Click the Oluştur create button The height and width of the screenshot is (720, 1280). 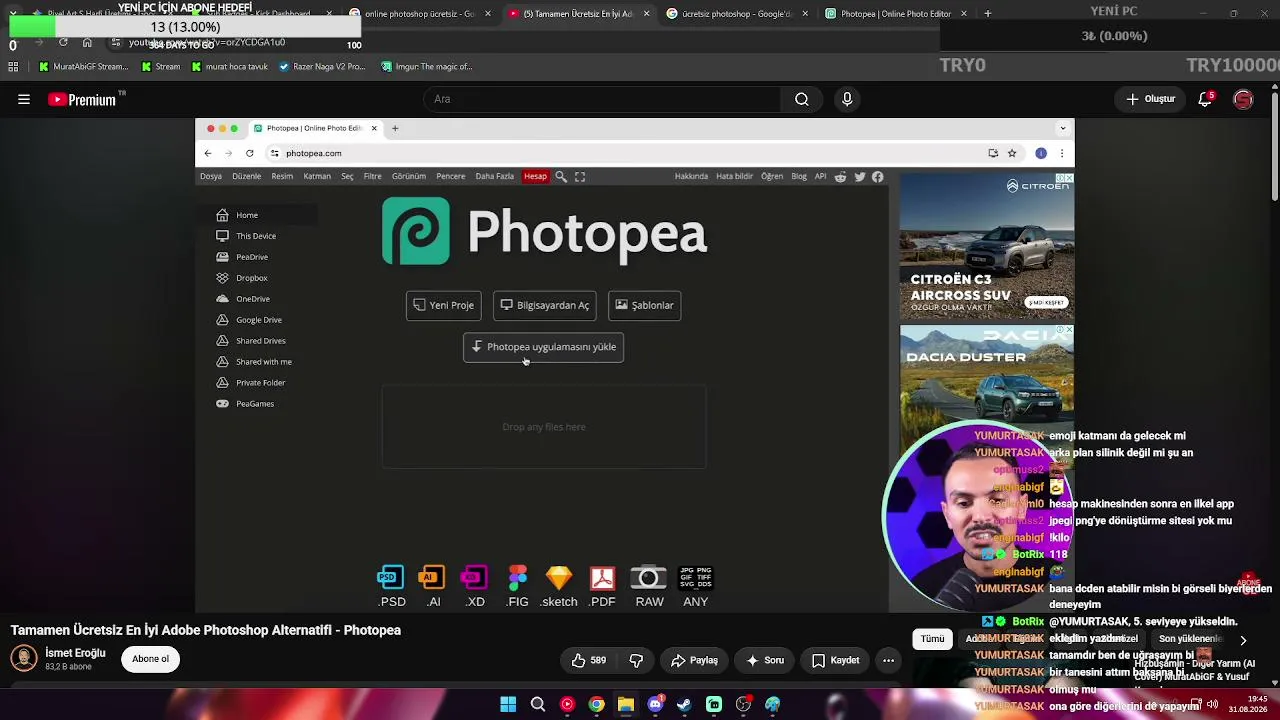point(1151,99)
